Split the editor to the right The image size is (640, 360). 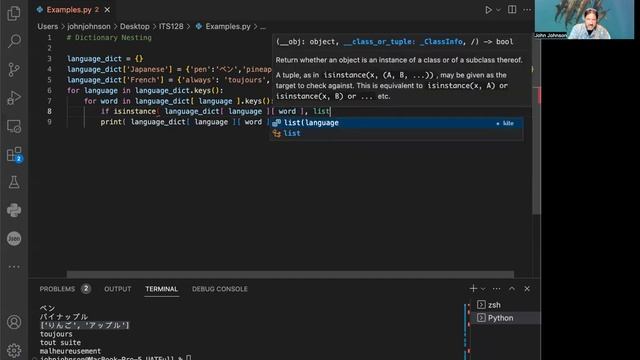pos(512,9)
